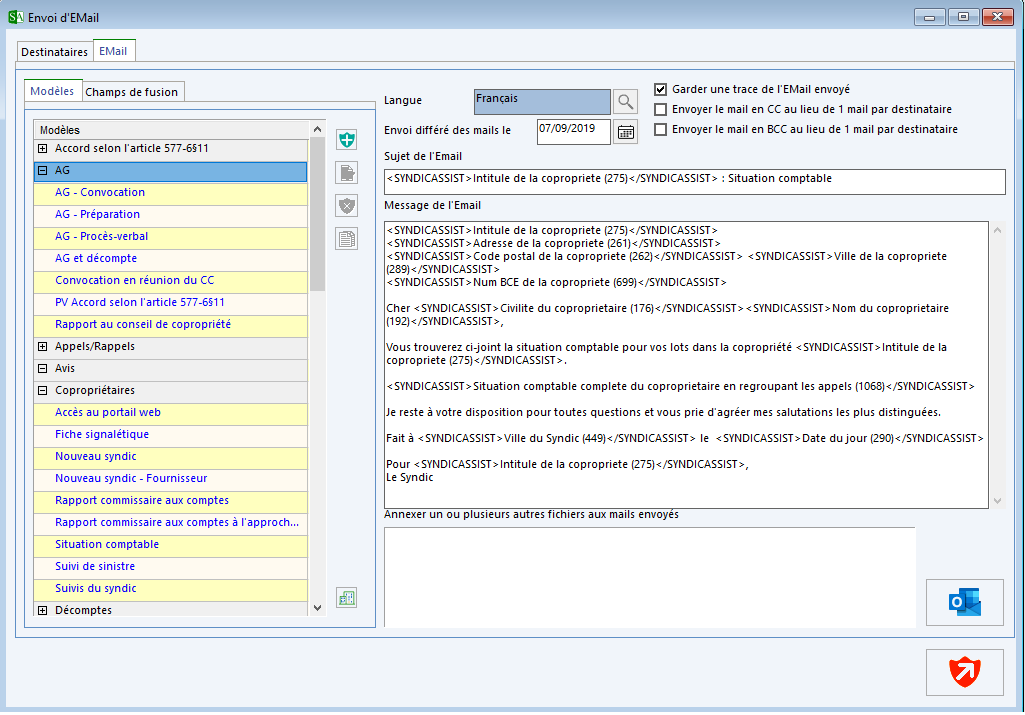The height and width of the screenshot is (715, 1025).
Task: Enable sending the mail in CC
Action: [x=660, y=109]
